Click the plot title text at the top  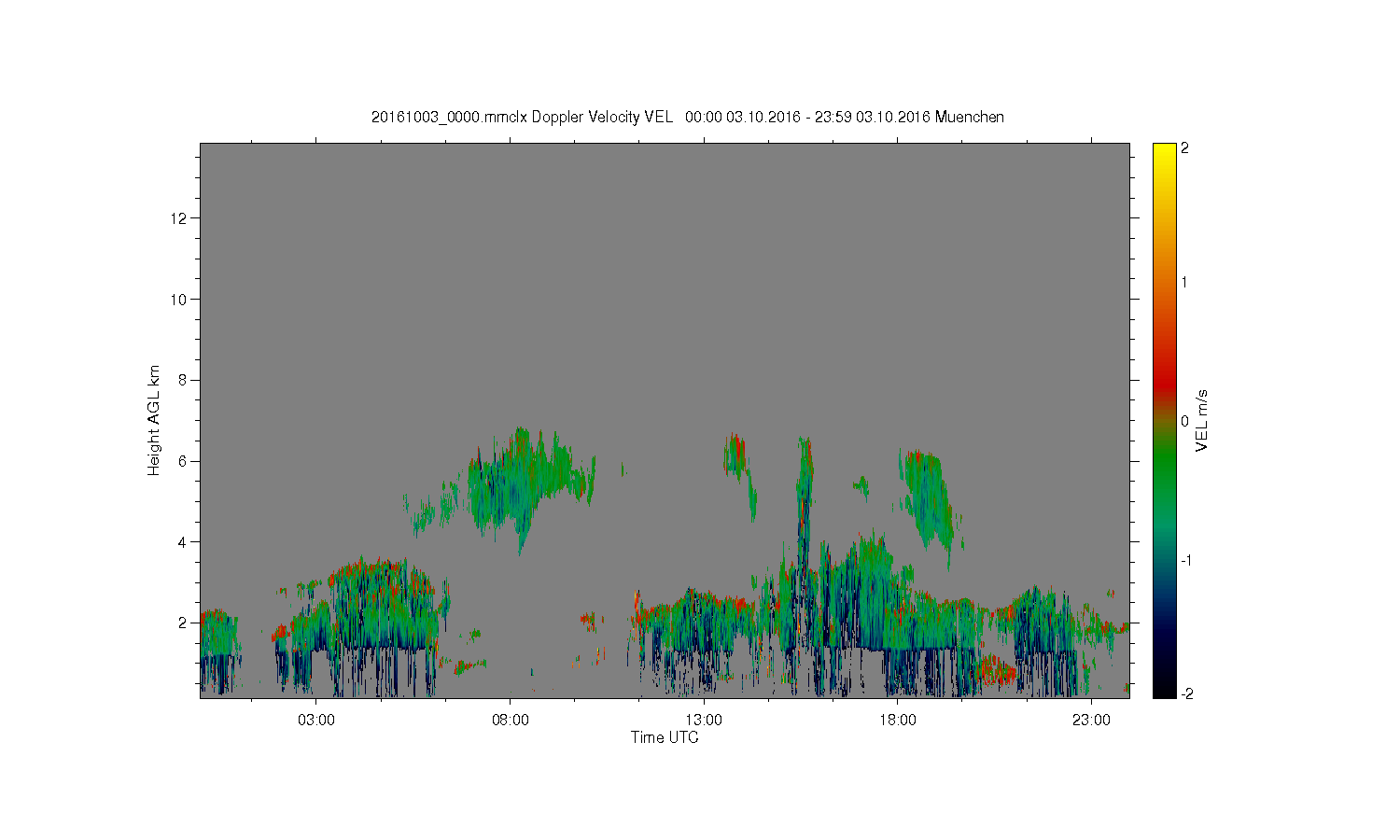click(x=688, y=118)
